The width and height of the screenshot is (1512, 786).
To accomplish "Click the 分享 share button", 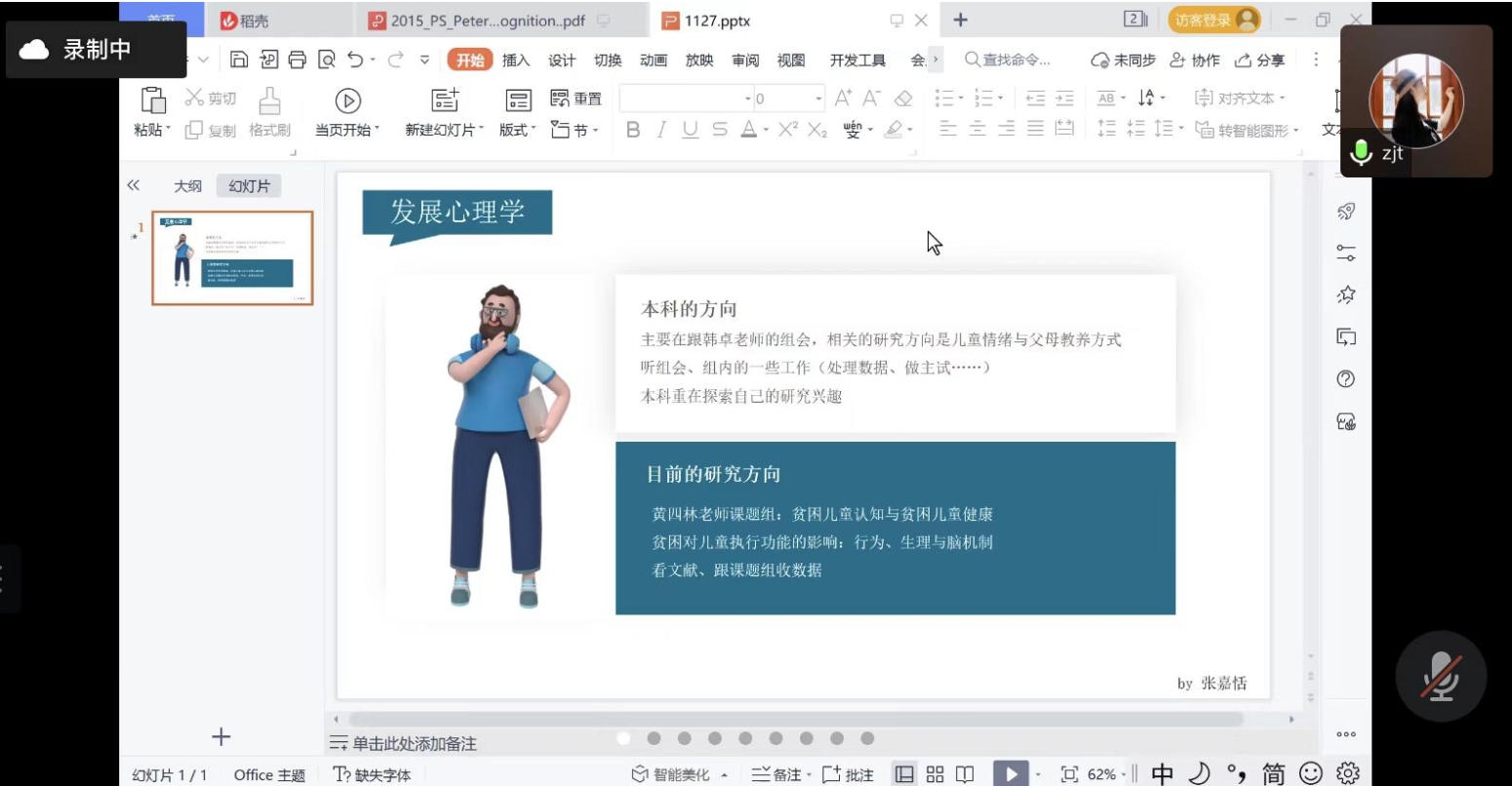I will [1259, 60].
